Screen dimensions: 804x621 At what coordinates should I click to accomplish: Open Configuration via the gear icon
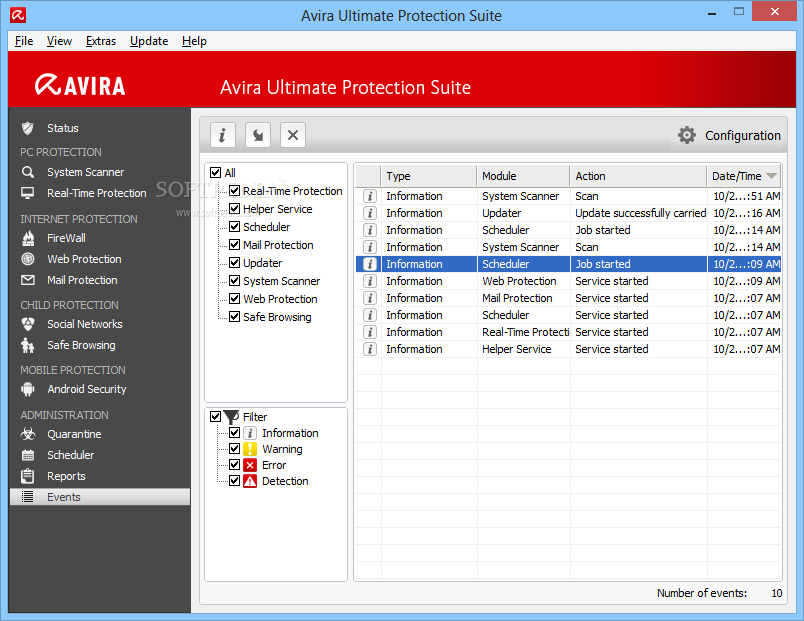[687, 135]
